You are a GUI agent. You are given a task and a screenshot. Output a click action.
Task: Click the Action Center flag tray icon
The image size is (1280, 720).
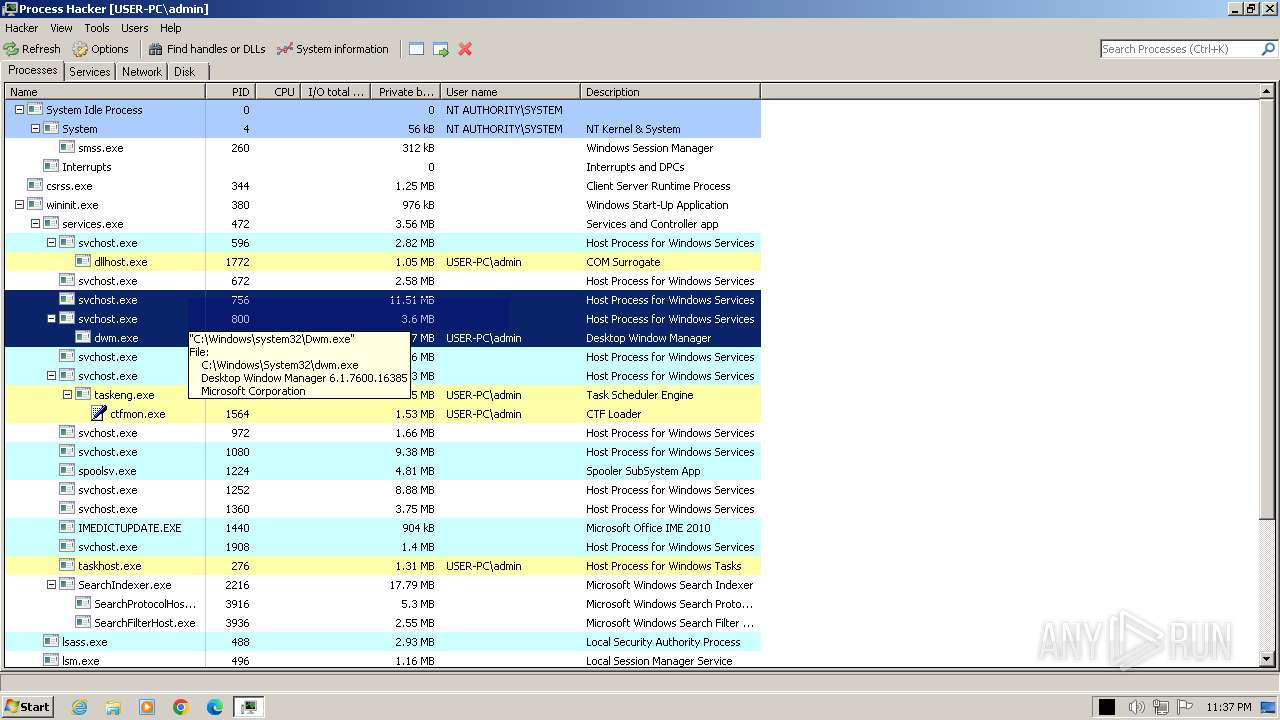(x=1185, y=707)
